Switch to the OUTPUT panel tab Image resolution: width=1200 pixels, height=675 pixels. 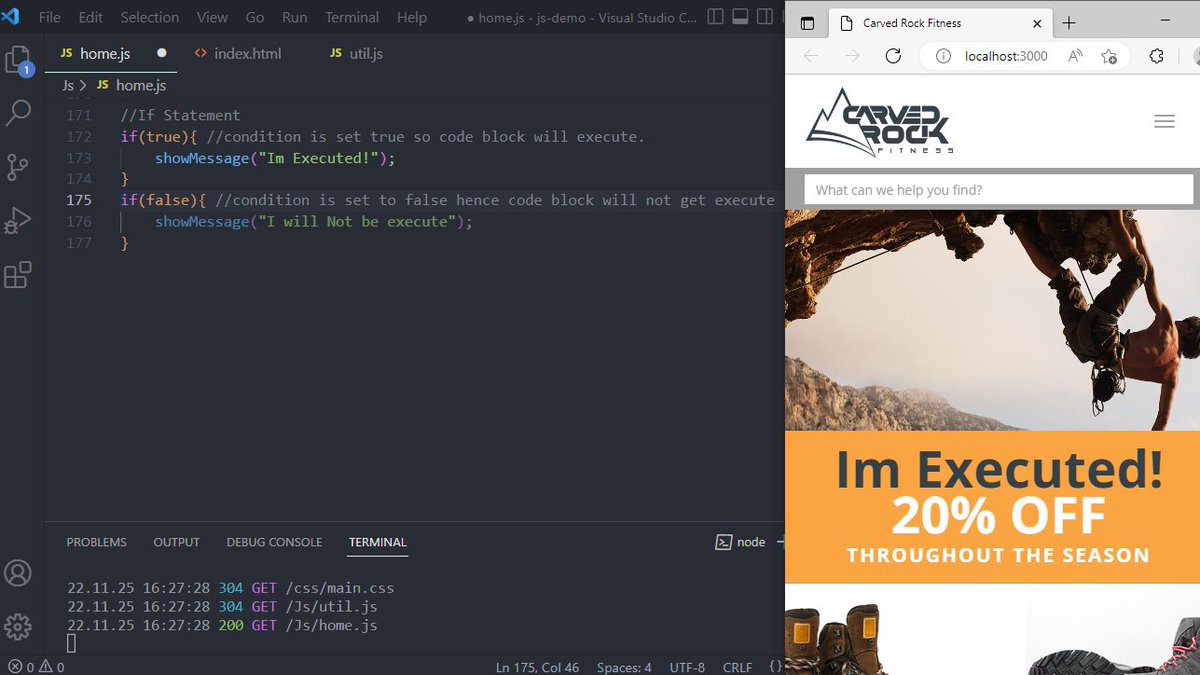click(x=177, y=542)
